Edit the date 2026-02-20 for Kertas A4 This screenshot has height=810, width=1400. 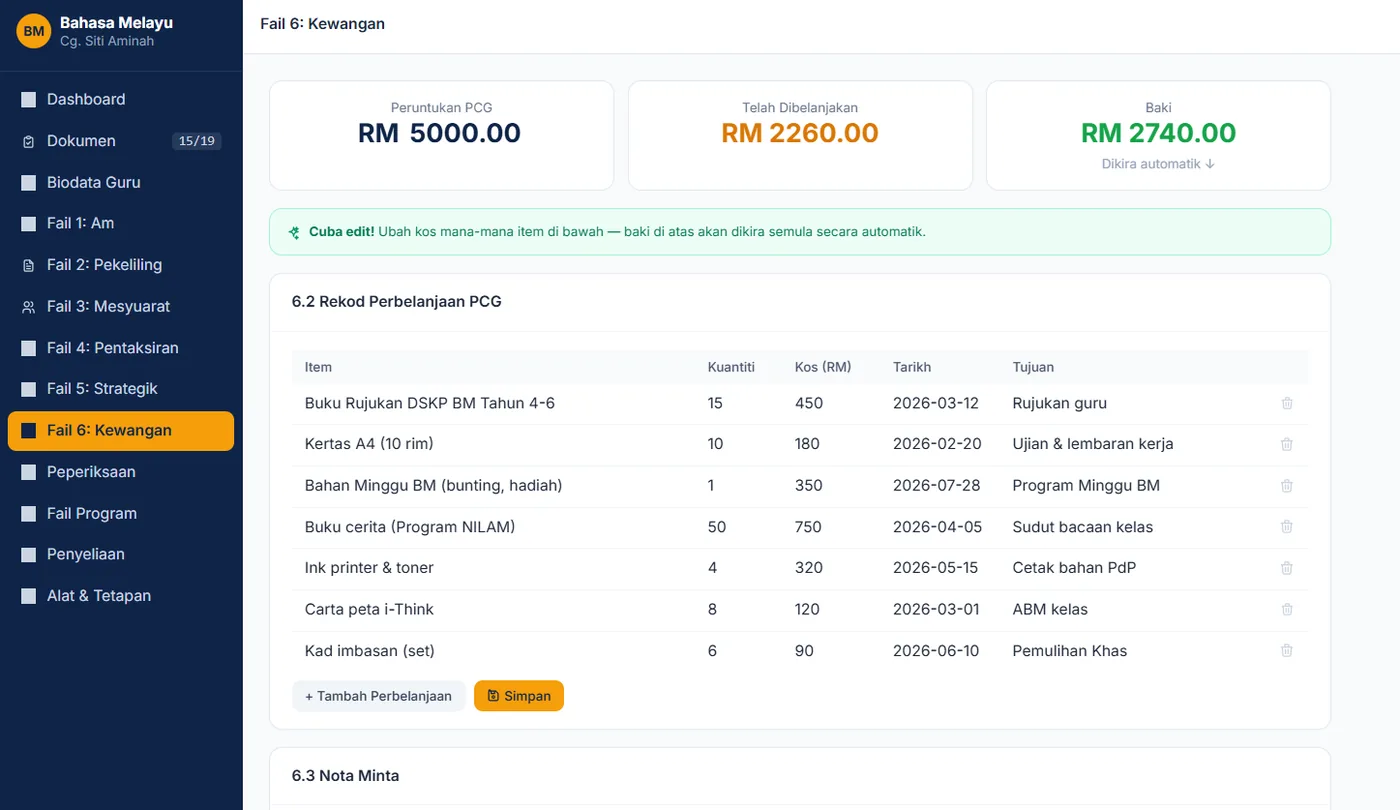pos(937,444)
